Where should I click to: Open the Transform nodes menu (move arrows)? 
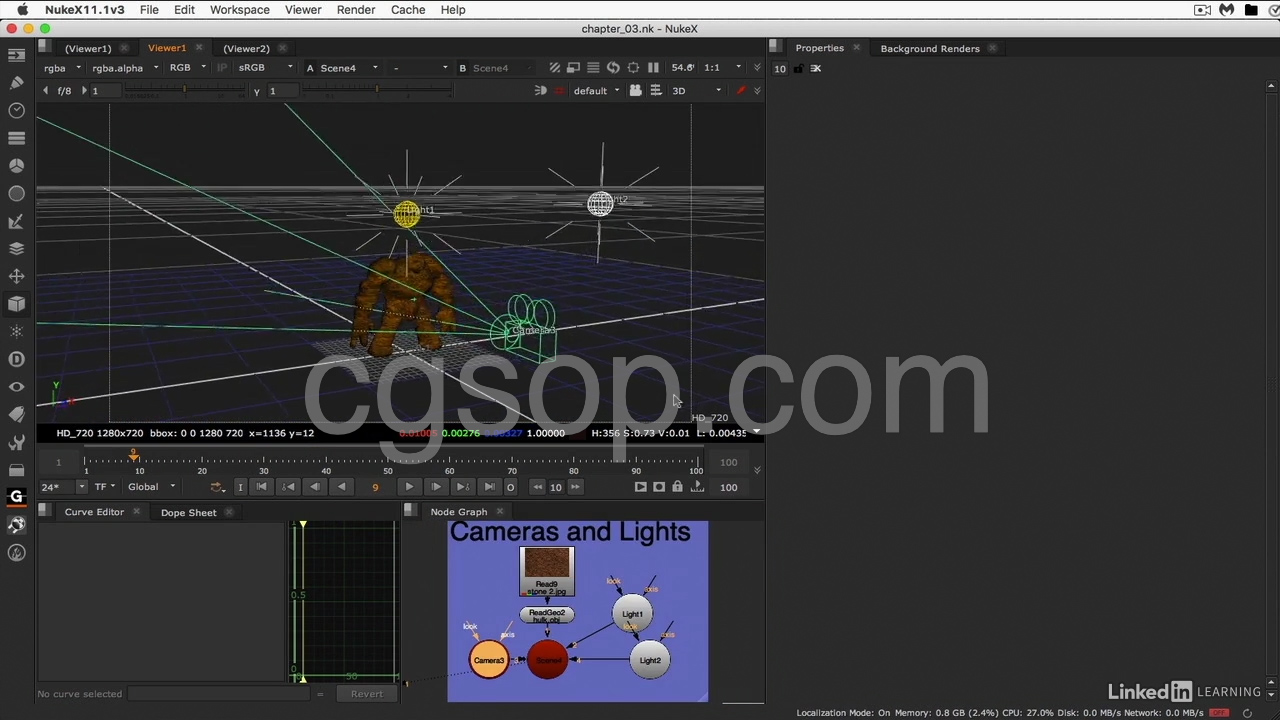(x=16, y=276)
